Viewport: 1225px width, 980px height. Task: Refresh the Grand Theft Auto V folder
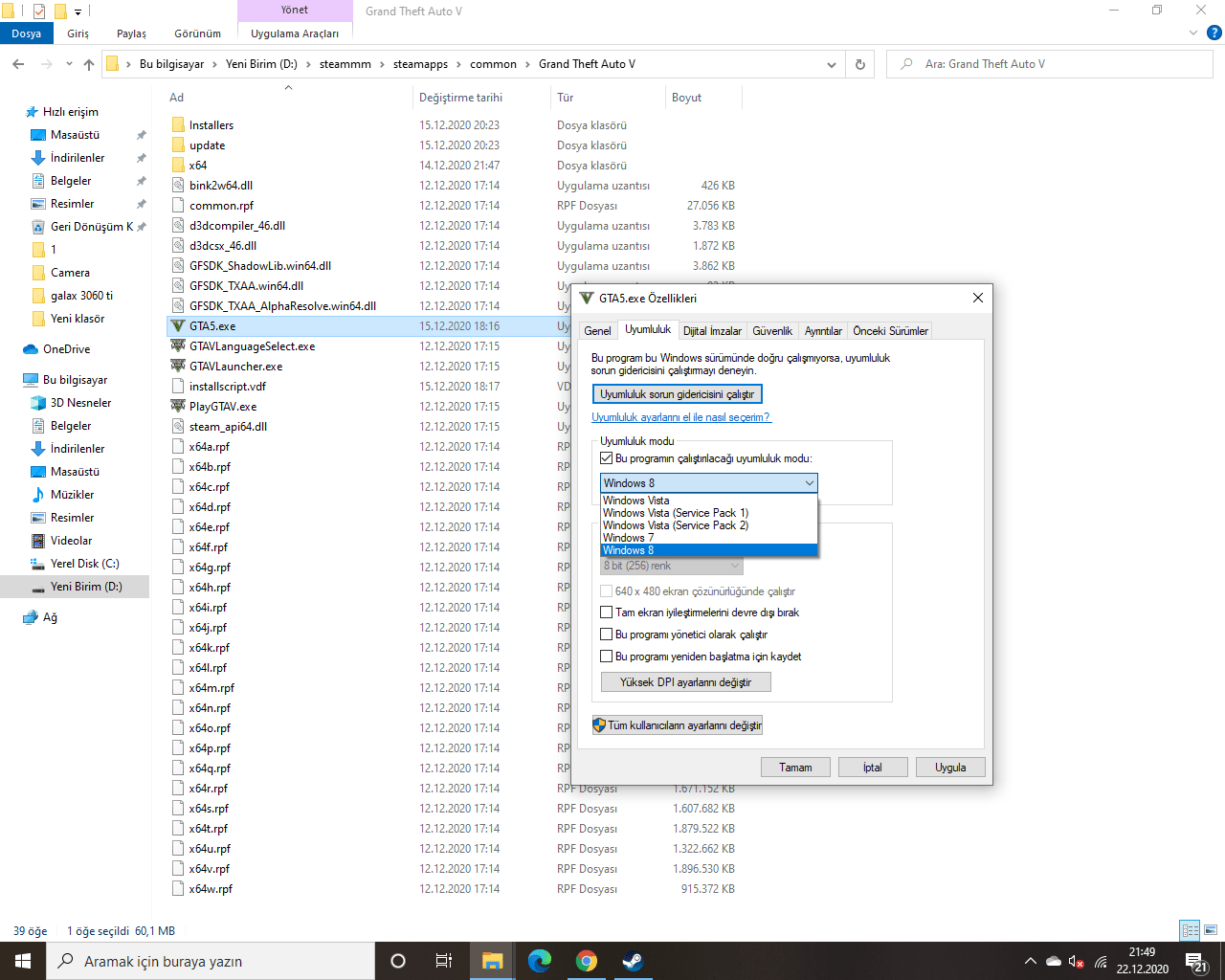(859, 64)
